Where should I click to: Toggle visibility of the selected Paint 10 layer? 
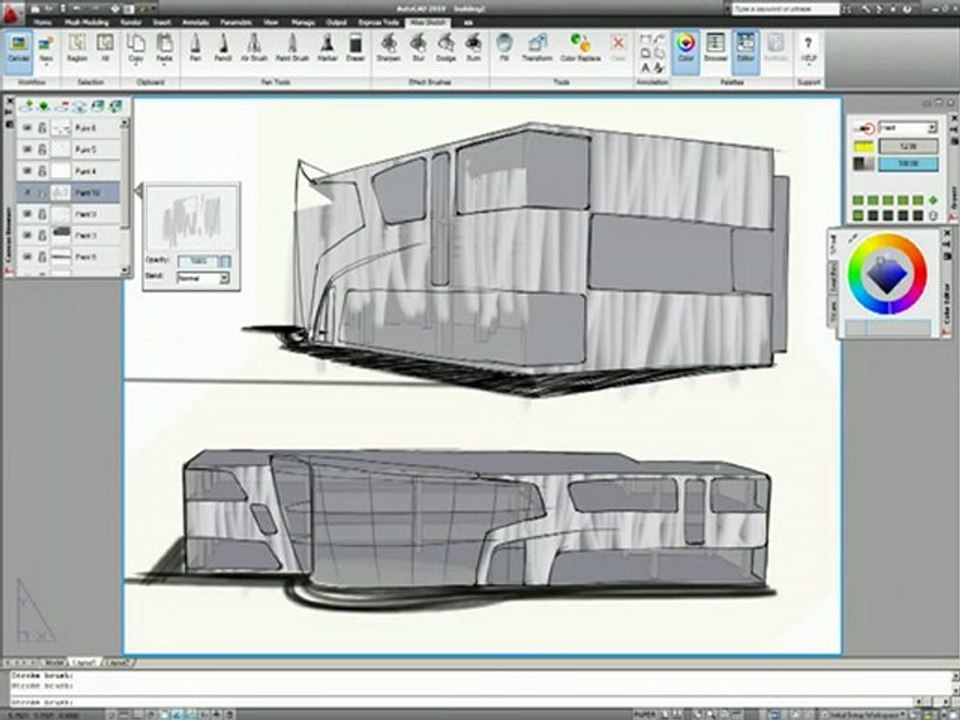(x=27, y=192)
